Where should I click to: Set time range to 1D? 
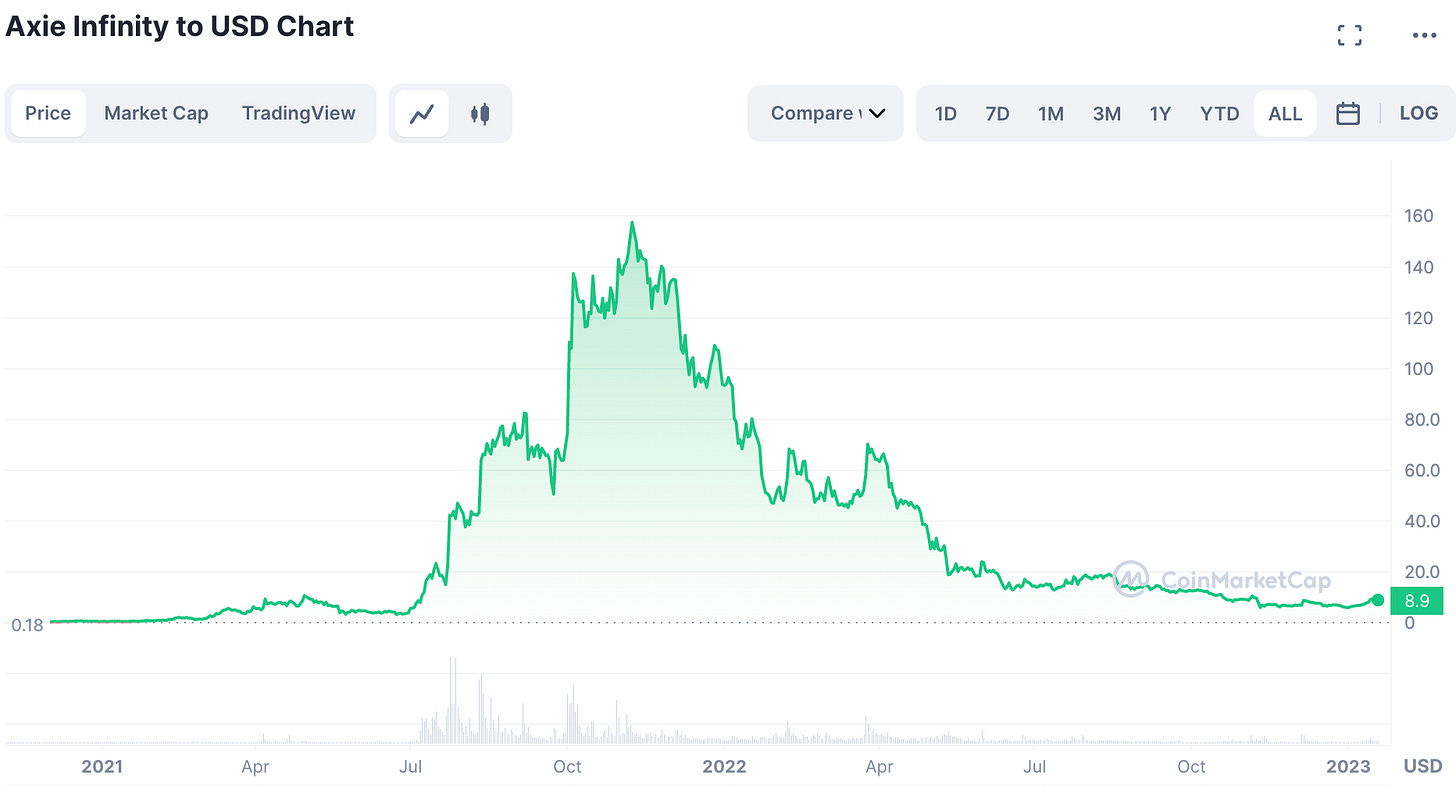click(x=945, y=113)
